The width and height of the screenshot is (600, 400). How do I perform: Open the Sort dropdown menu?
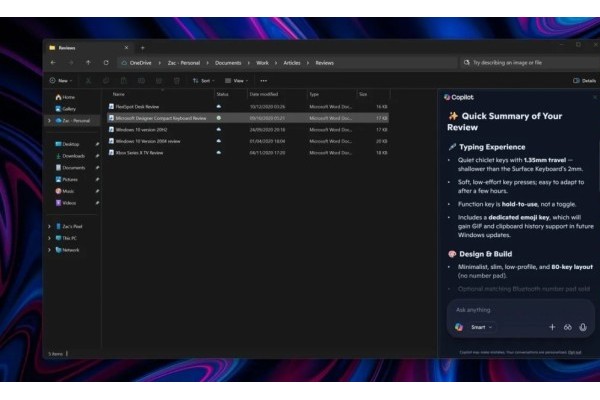coord(203,81)
